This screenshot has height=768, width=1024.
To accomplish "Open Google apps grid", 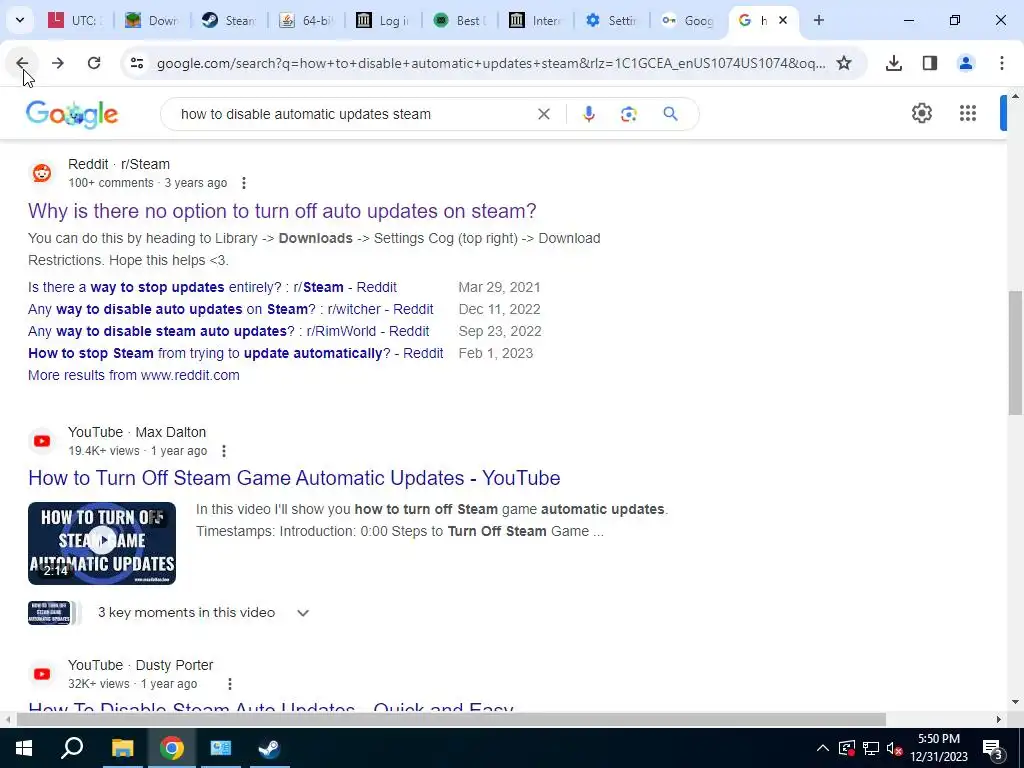I will [968, 113].
